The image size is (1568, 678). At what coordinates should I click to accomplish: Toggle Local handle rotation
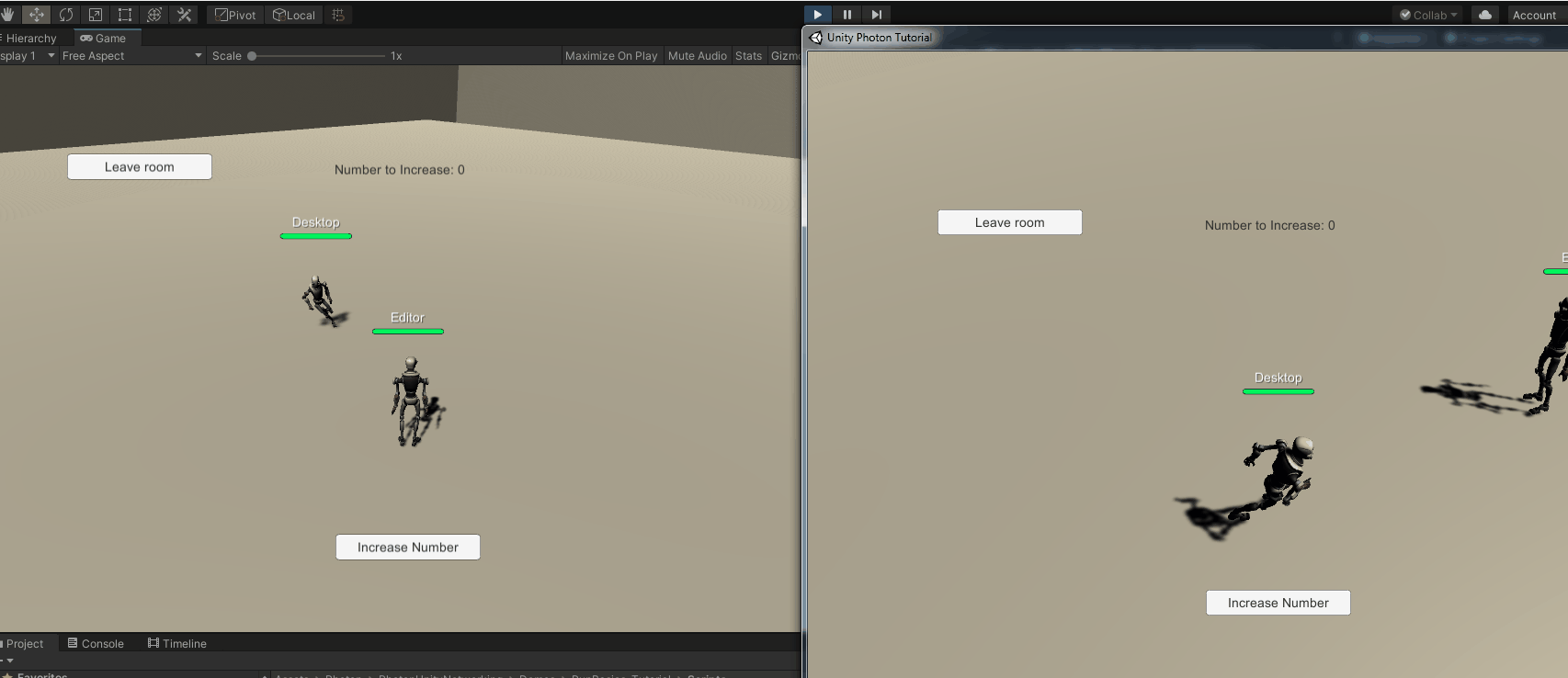coord(294,15)
